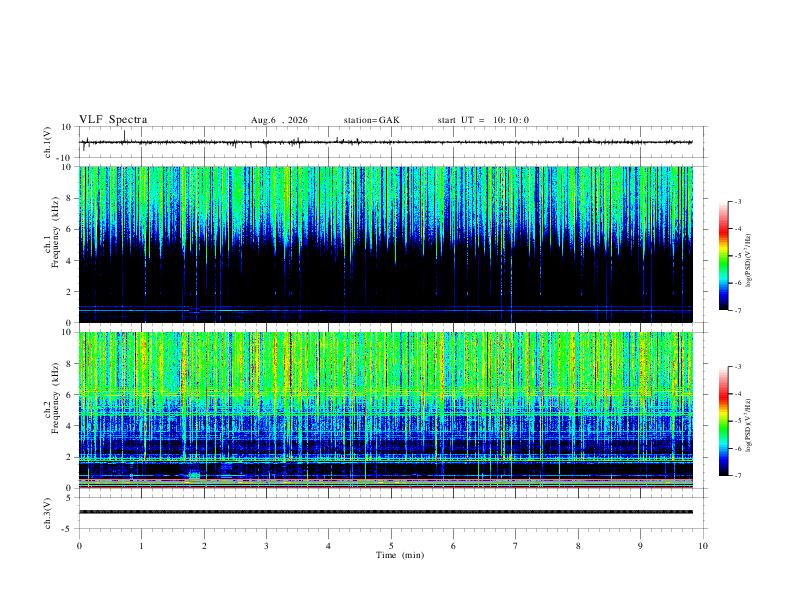Click the ch.3 voltage trace band

click(386, 512)
